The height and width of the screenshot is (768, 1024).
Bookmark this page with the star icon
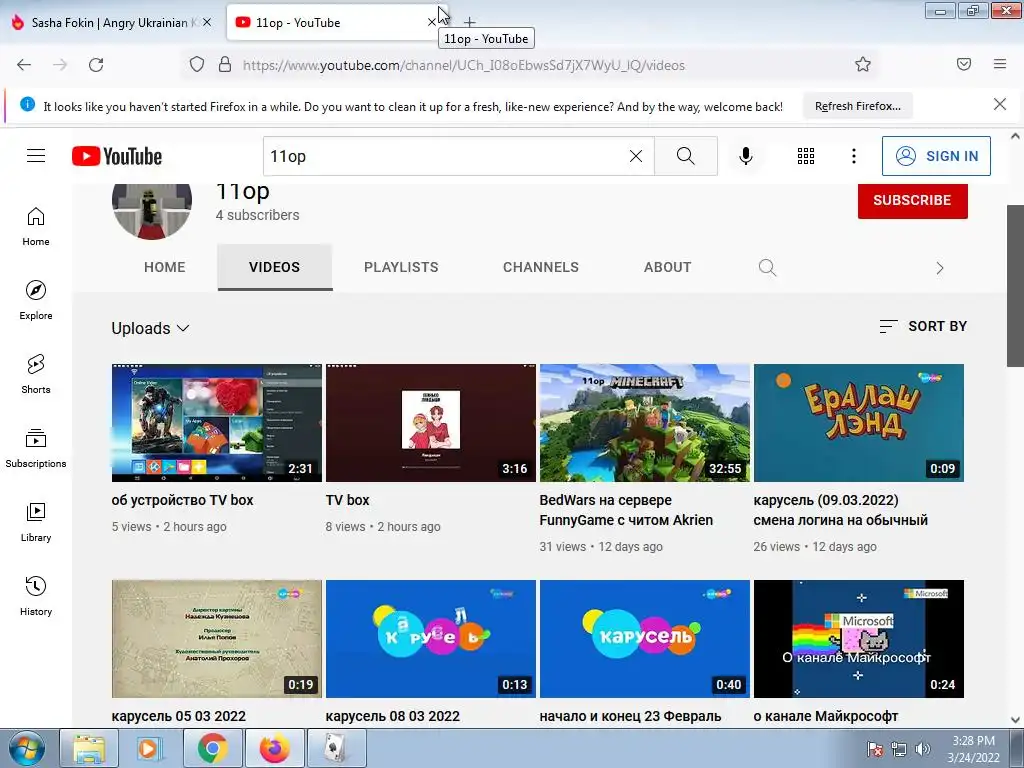pos(863,64)
